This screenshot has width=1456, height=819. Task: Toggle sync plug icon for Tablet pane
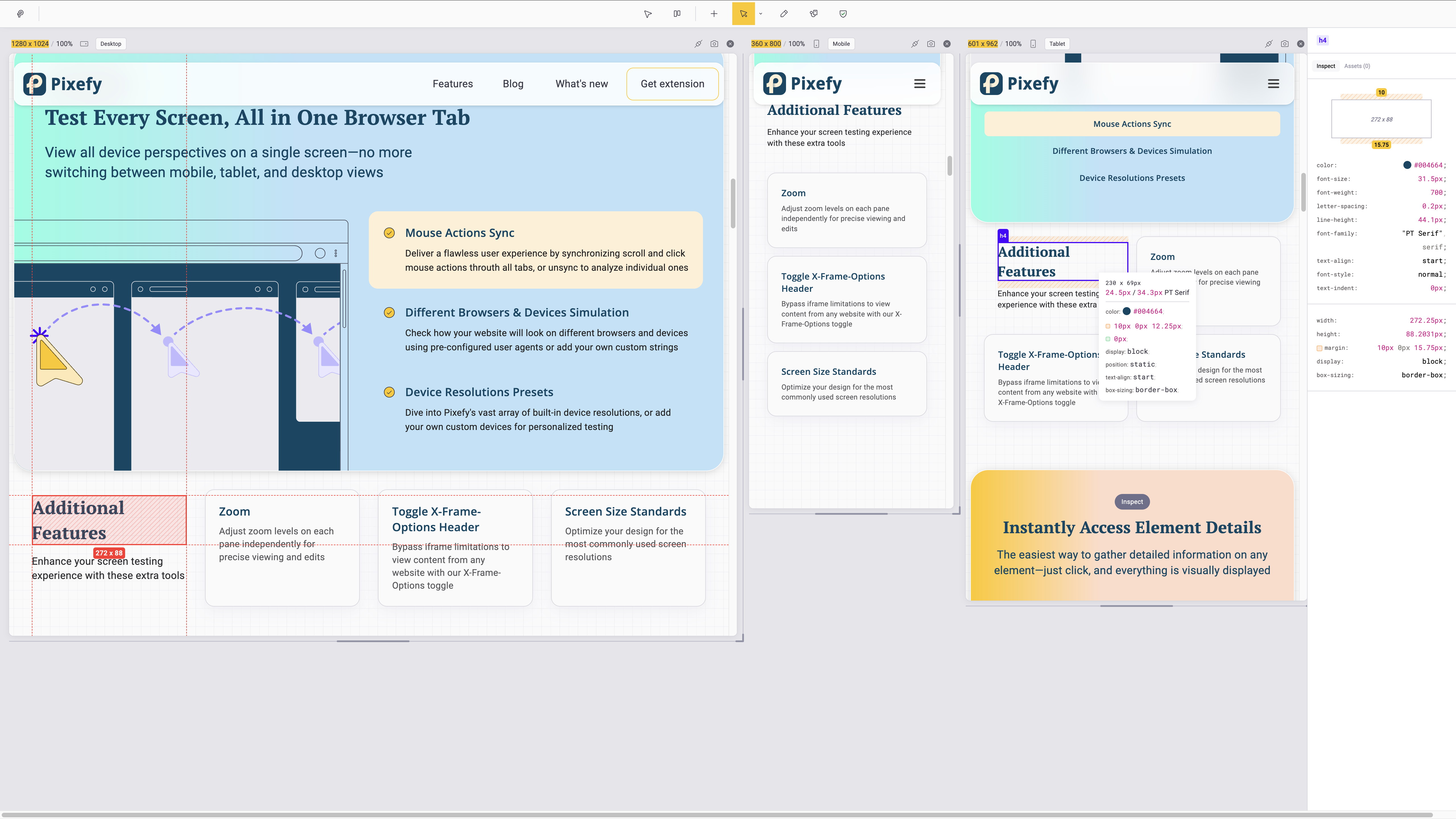(x=1269, y=44)
